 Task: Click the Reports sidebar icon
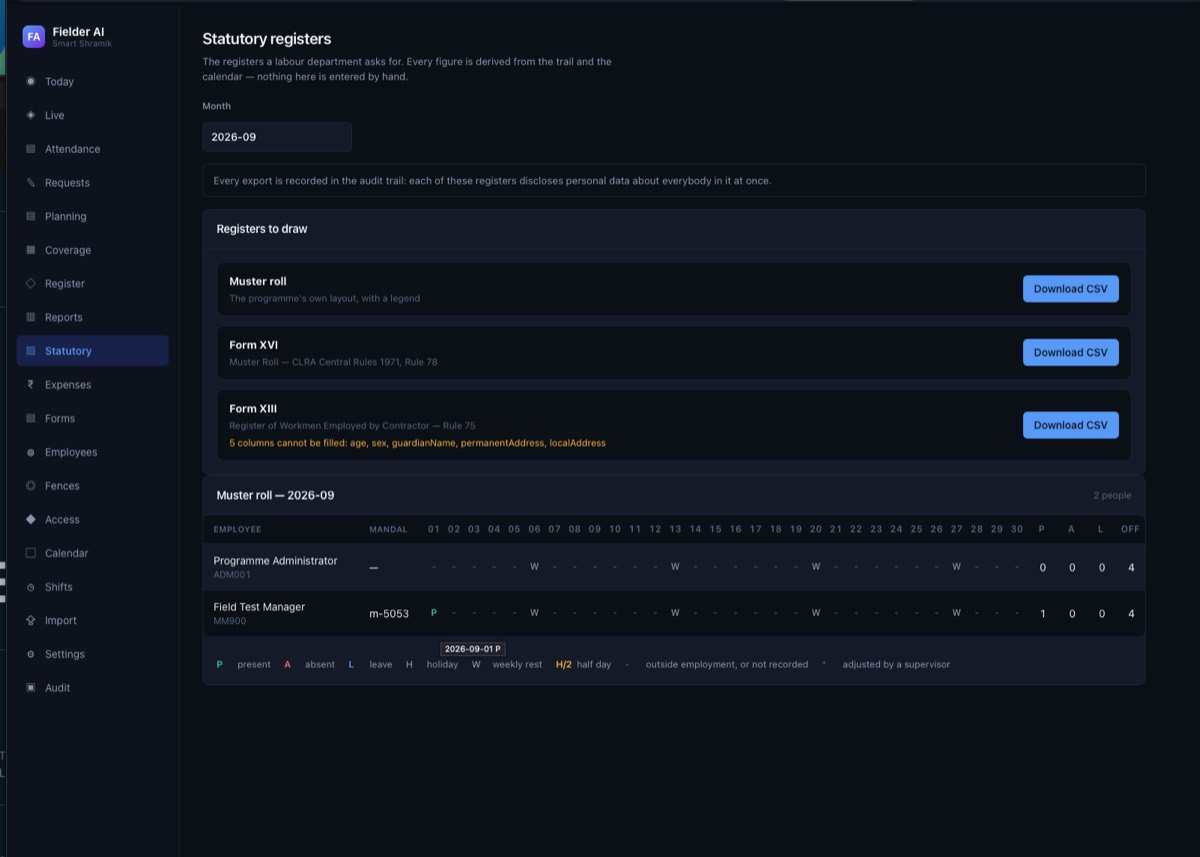[x=31, y=317]
